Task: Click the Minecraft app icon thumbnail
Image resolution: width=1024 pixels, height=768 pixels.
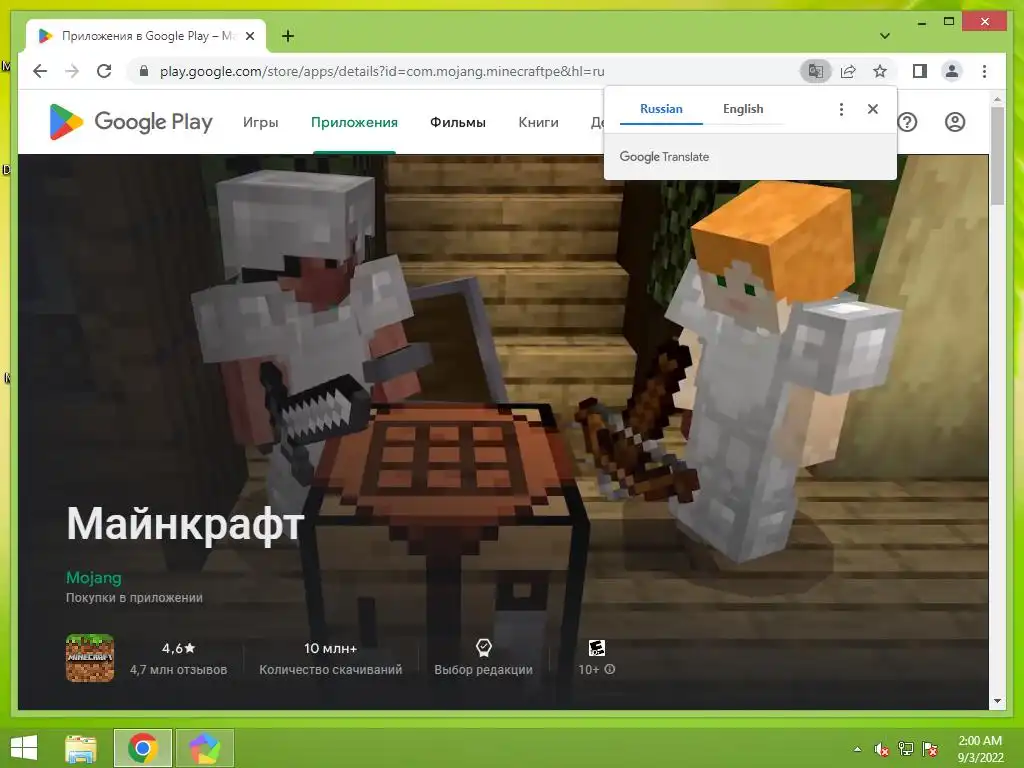Action: [x=90, y=658]
